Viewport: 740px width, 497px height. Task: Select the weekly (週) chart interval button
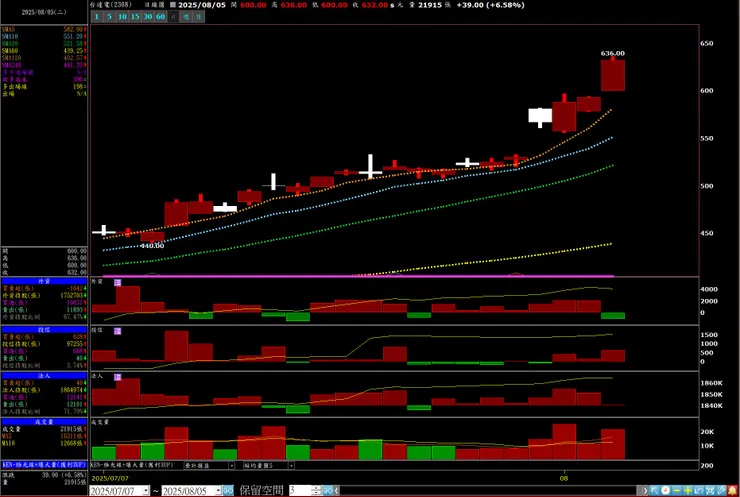tap(186, 17)
